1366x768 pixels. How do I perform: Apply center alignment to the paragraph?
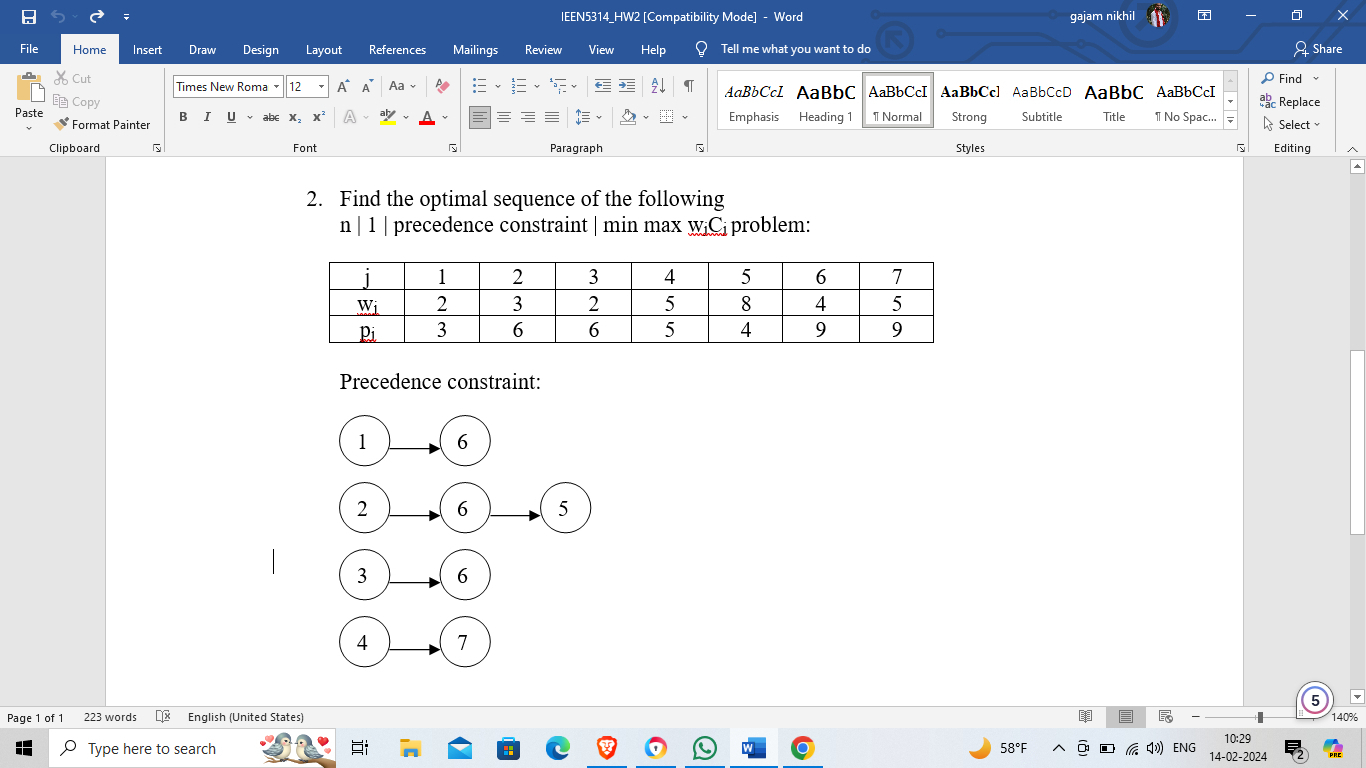(504, 117)
